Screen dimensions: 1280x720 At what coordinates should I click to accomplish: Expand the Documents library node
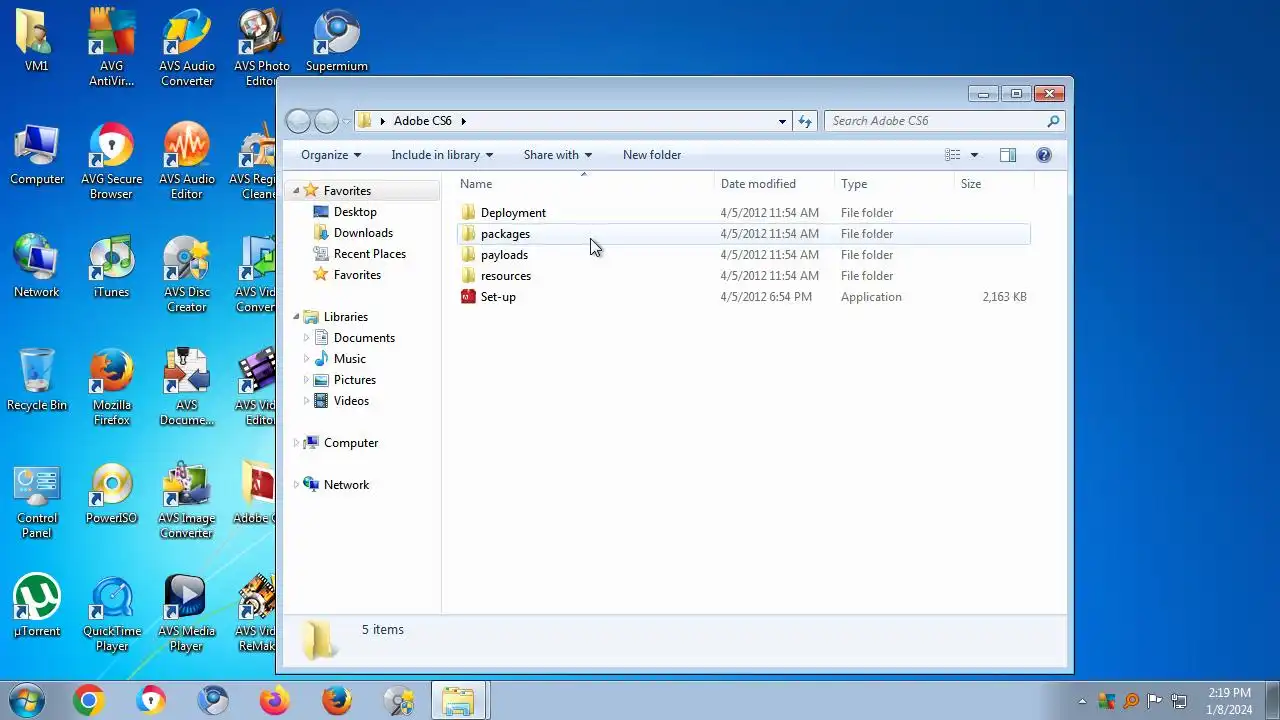coord(306,338)
